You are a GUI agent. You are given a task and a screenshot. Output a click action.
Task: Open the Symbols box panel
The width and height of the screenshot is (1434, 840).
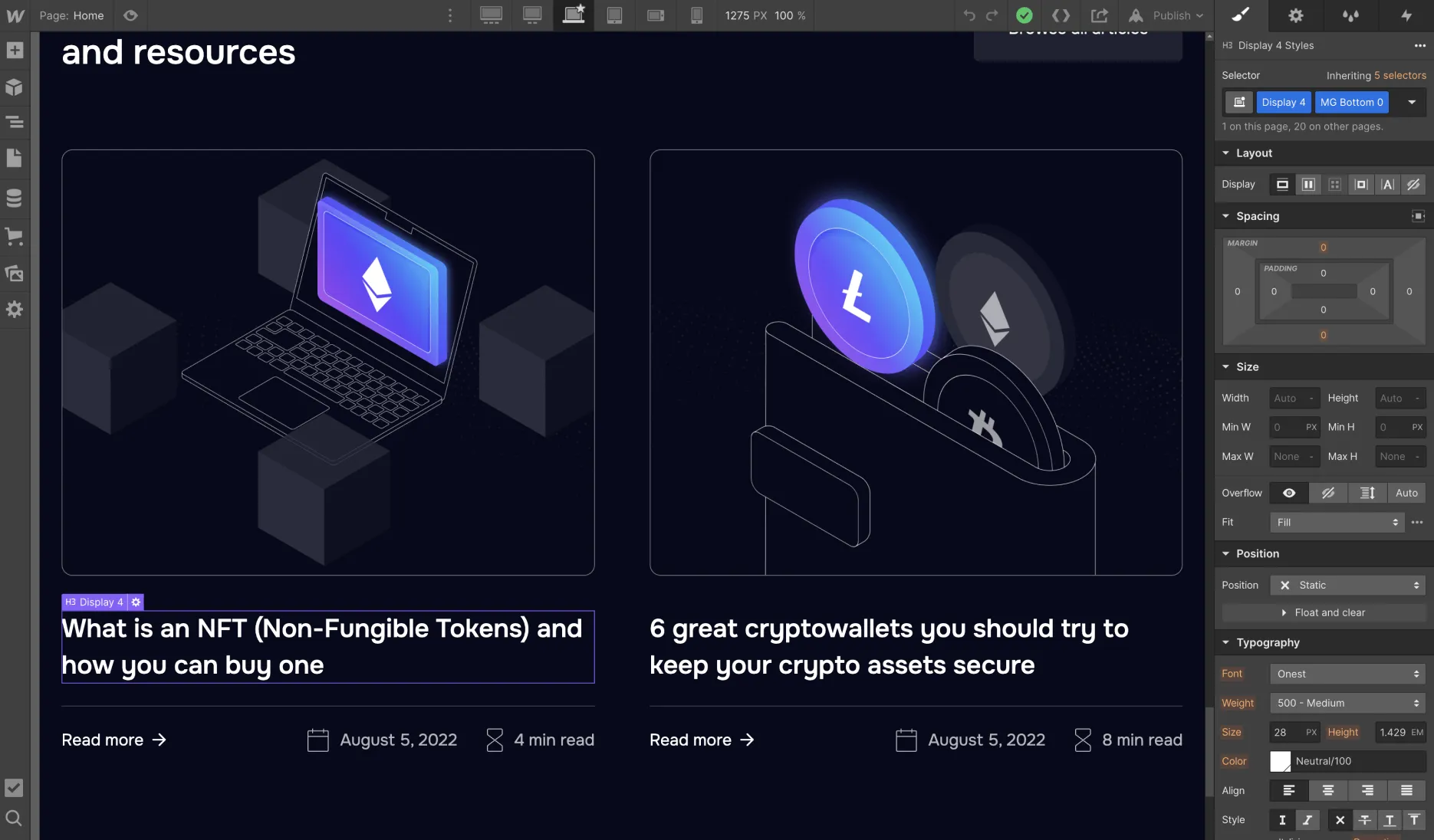tap(15, 87)
